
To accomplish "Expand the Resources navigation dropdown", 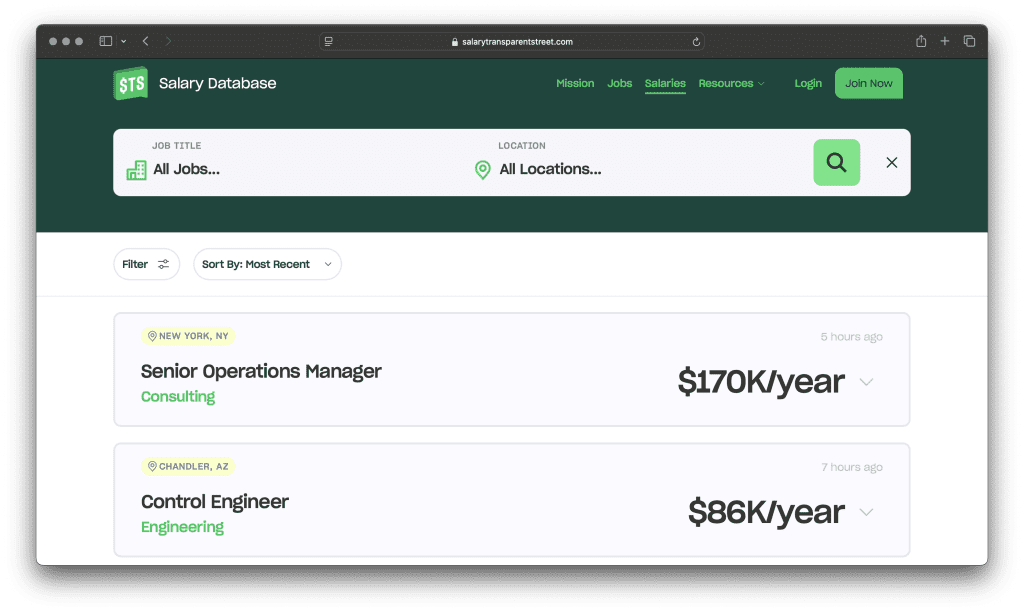I will click(x=732, y=84).
